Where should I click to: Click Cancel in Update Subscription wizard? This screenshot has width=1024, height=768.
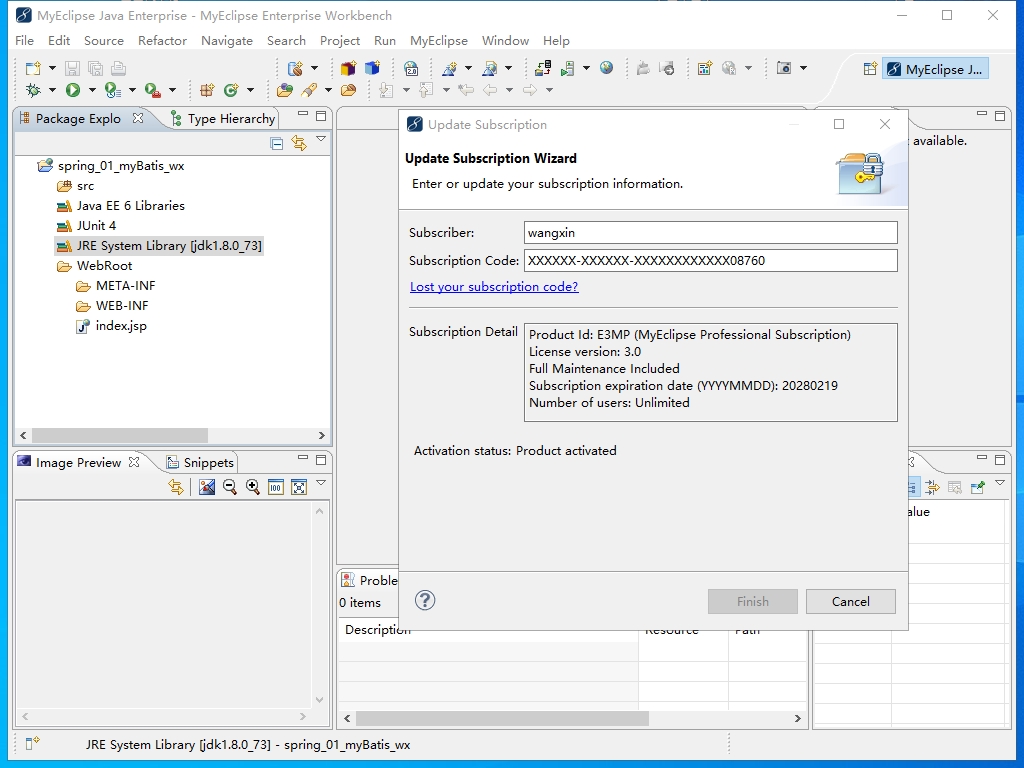(x=850, y=601)
